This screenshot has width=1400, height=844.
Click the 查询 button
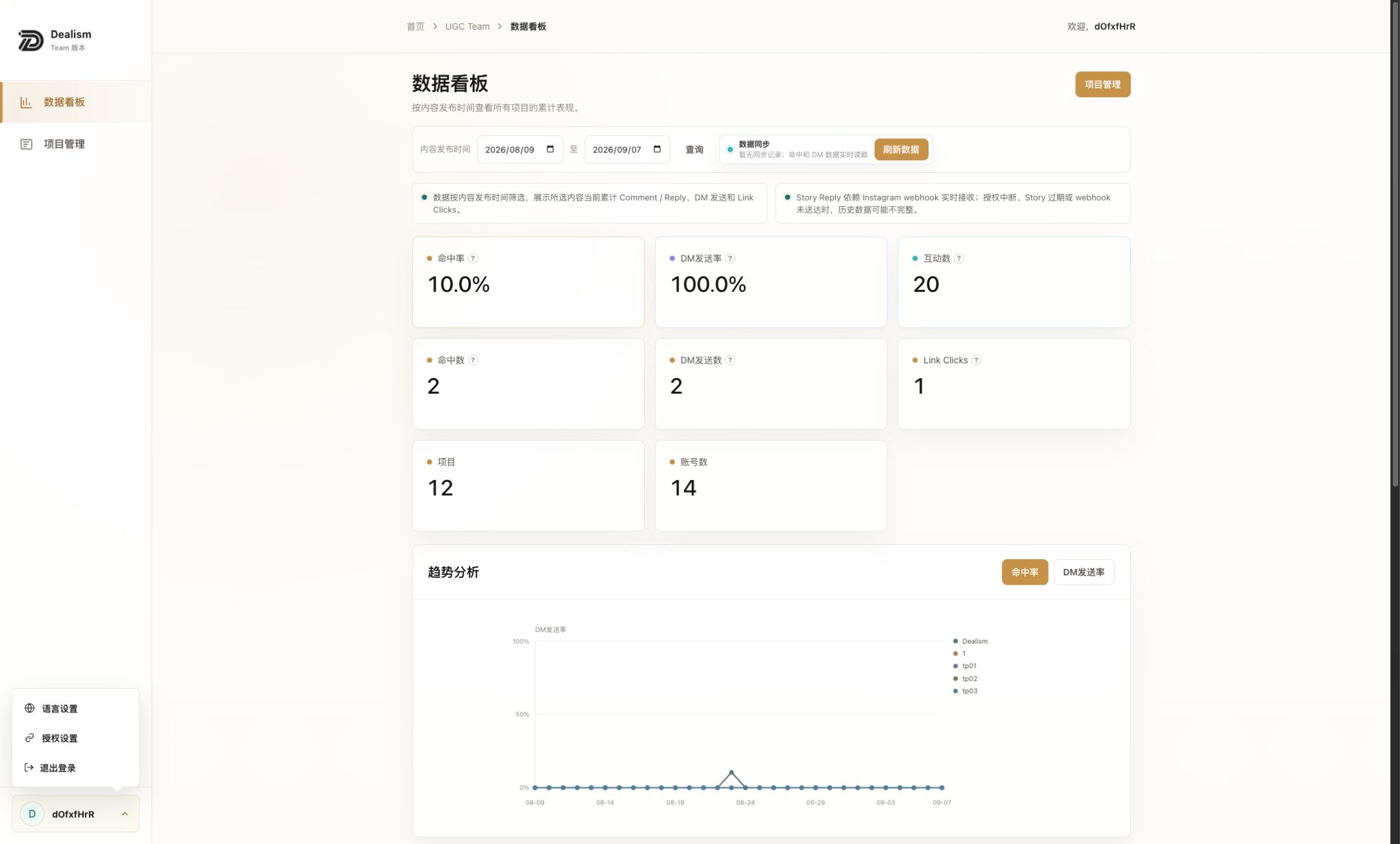(694, 149)
